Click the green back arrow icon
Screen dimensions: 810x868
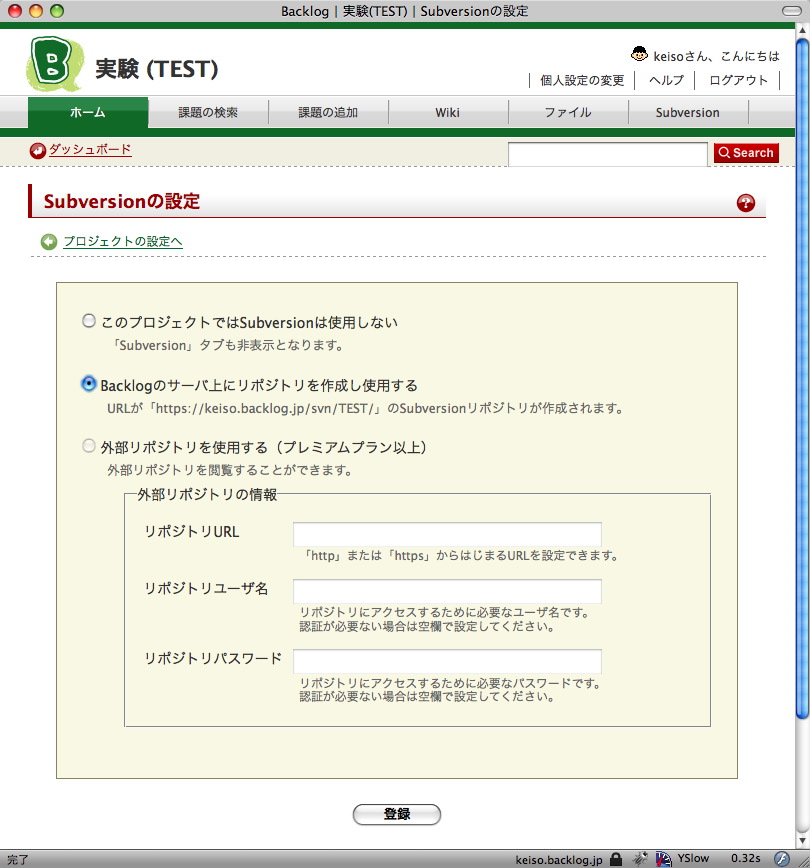click(49, 242)
